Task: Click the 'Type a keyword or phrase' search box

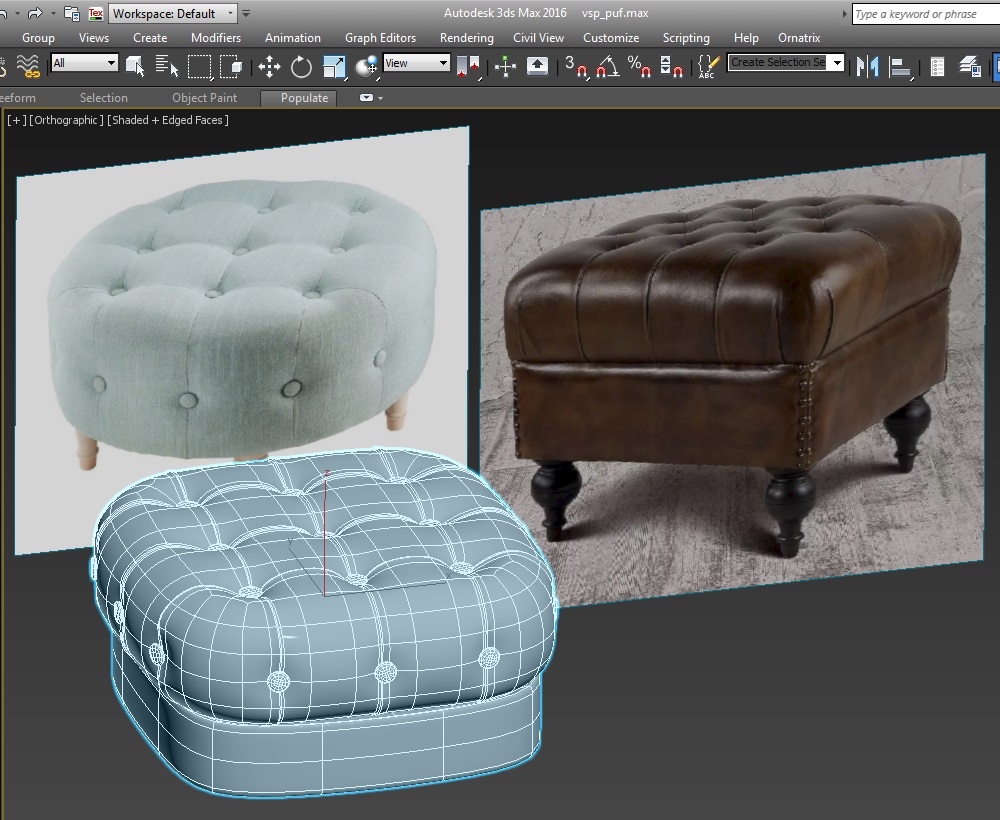Action: 924,14
